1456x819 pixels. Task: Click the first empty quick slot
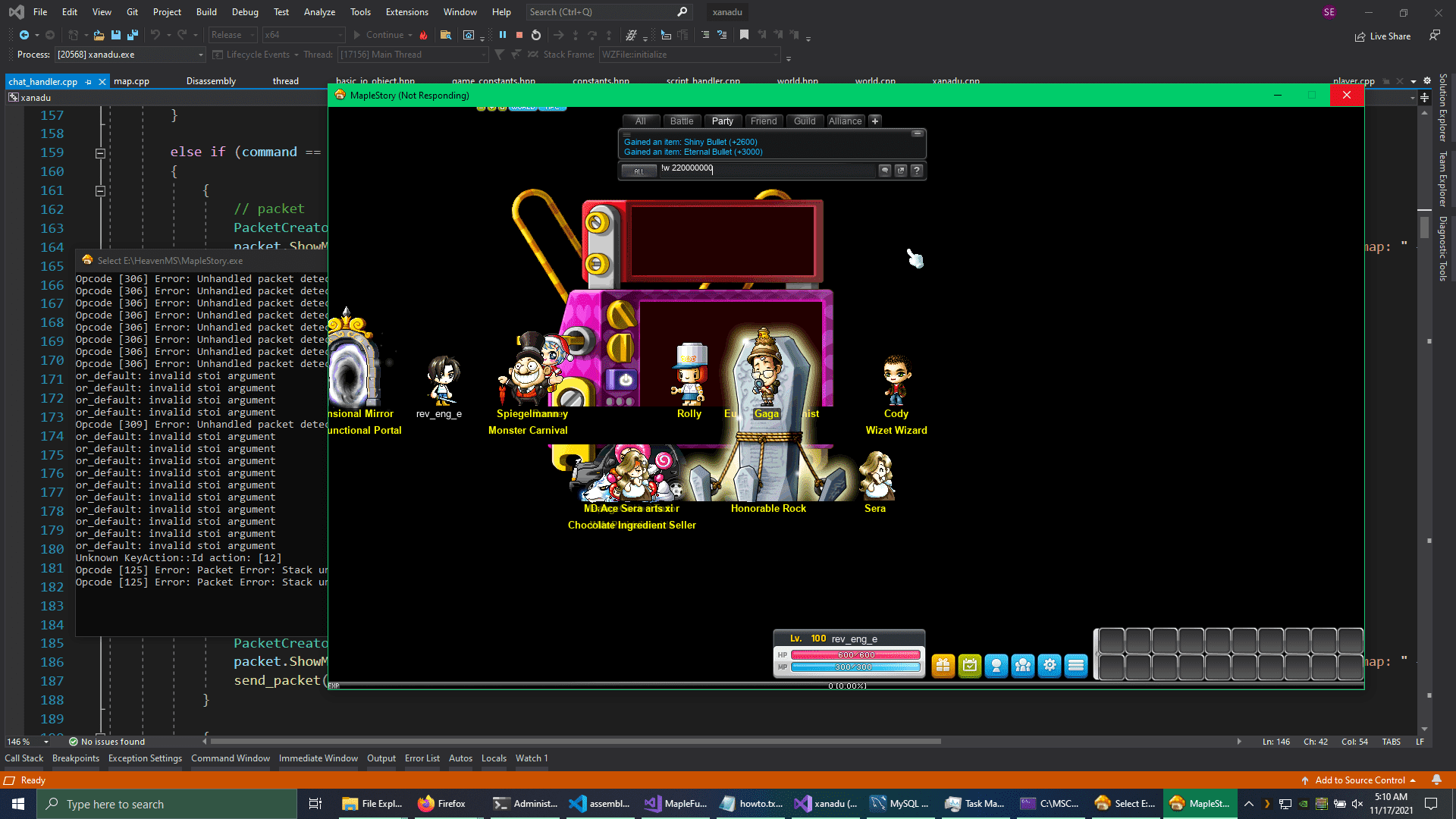tap(1111, 641)
